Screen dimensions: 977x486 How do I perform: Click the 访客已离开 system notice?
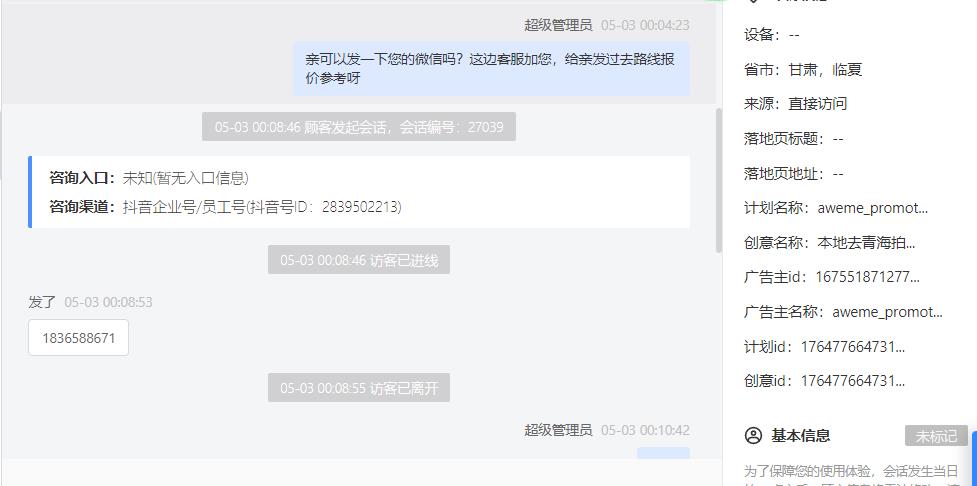[359, 388]
